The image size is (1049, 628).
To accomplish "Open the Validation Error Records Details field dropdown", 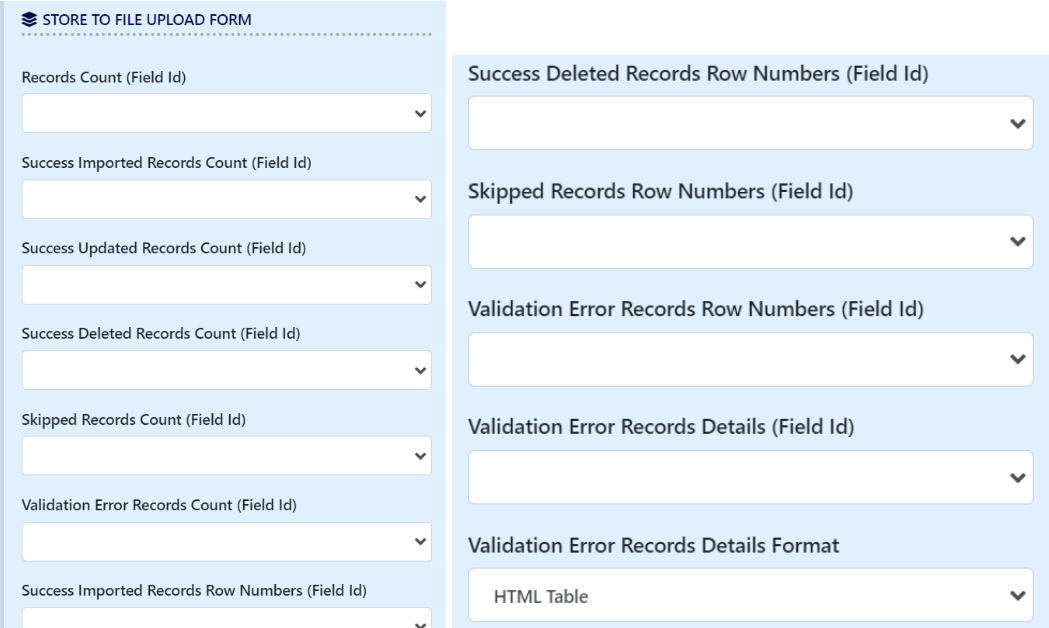I will click(750, 477).
